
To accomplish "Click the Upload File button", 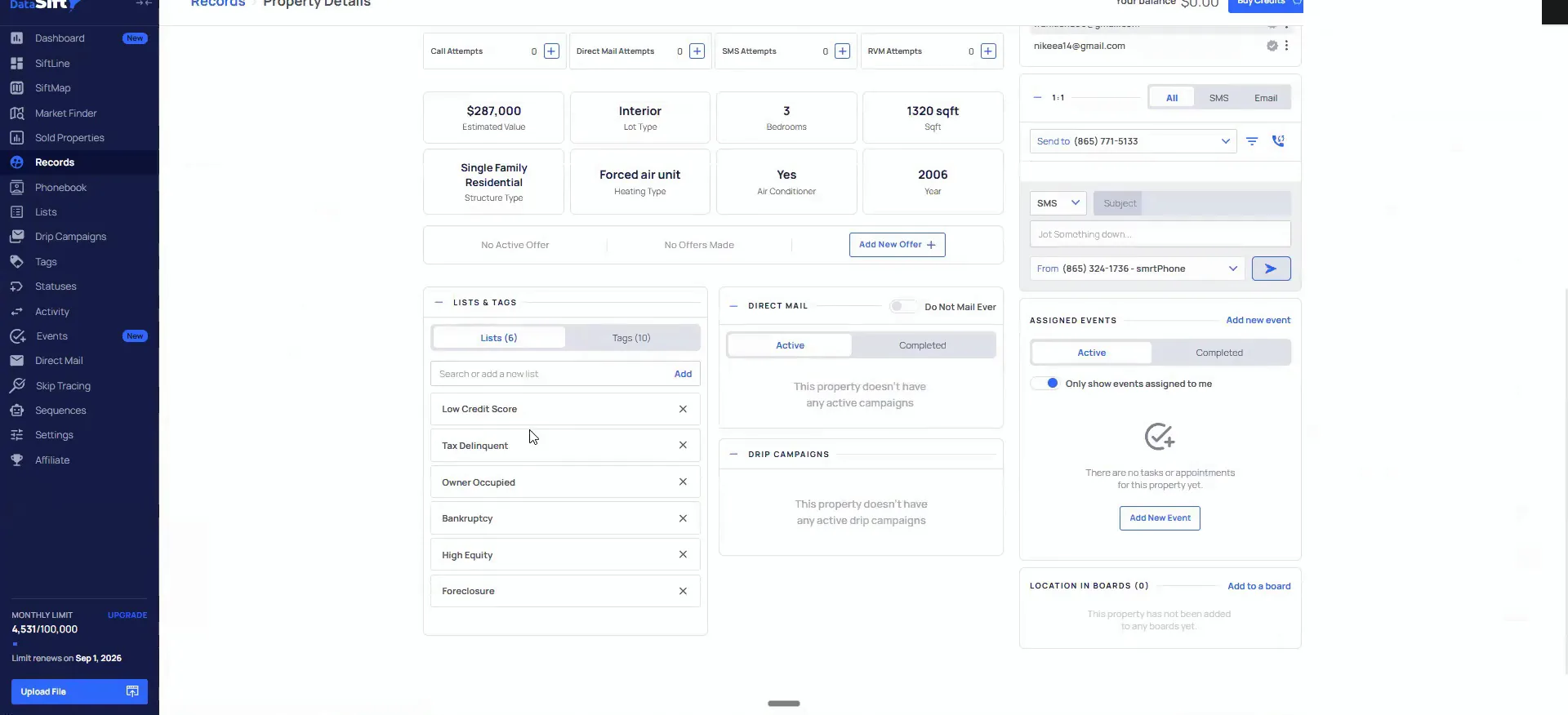I will pyautogui.click(x=79, y=691).
